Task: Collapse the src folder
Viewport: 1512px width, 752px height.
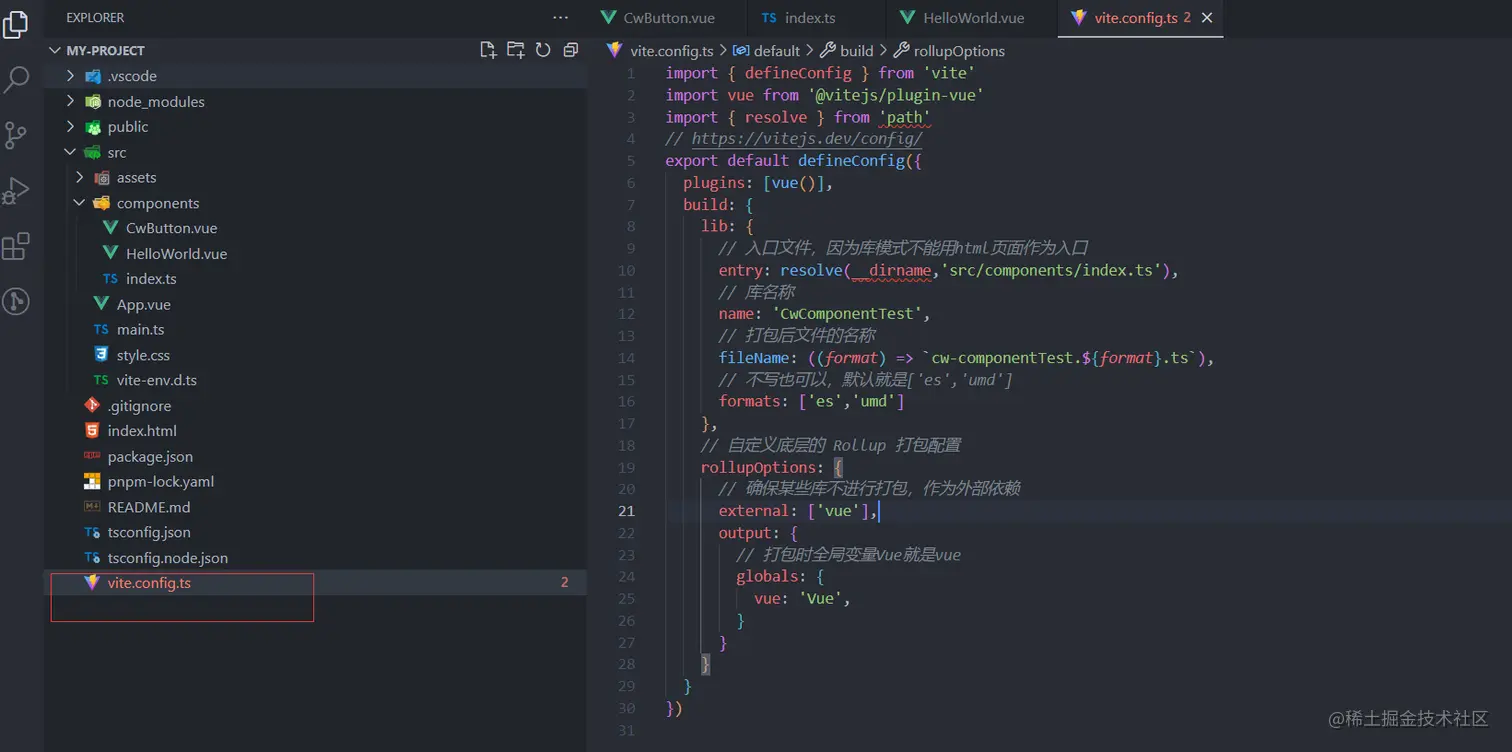Action: tap(70, 152)
